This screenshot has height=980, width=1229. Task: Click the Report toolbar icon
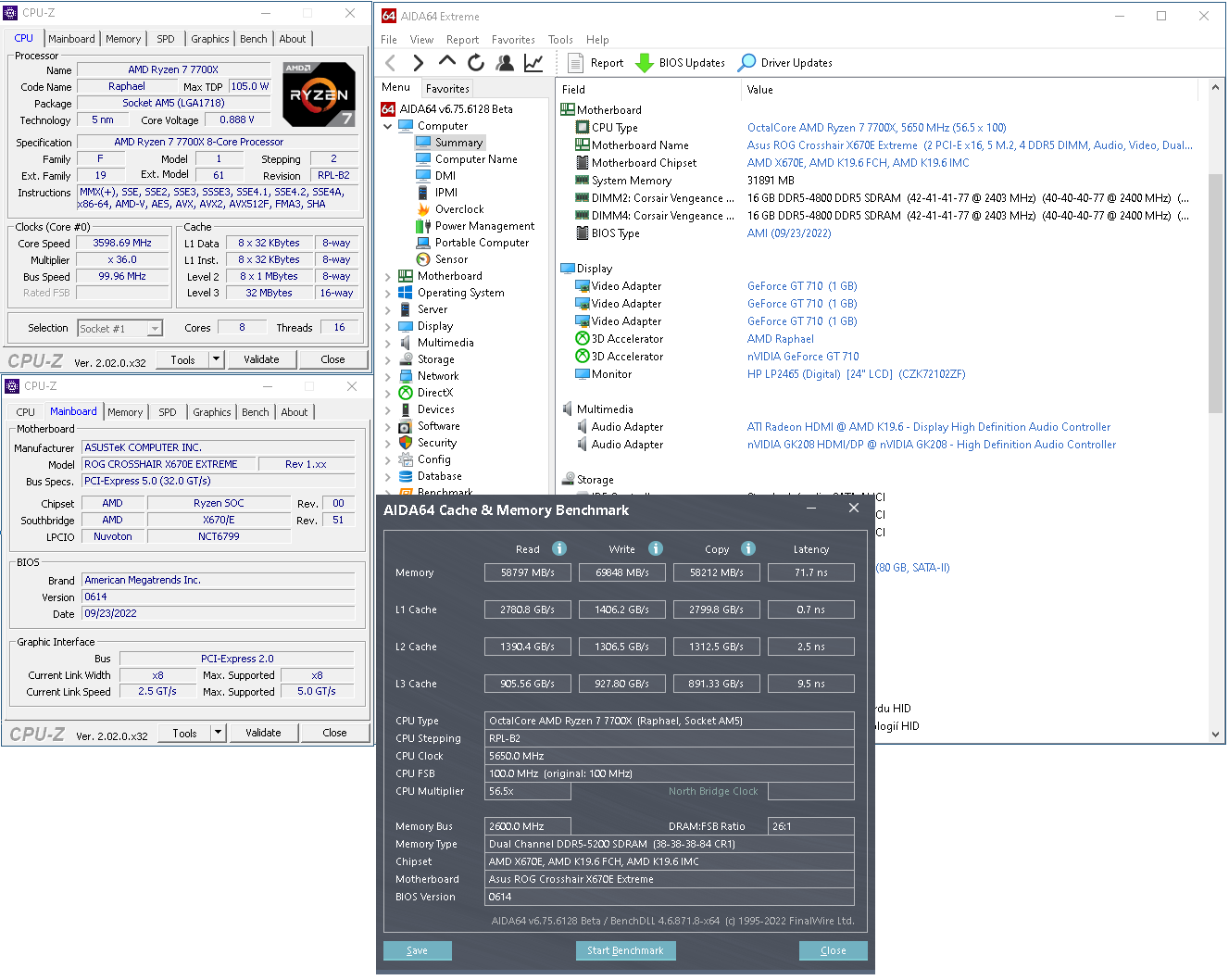tap(575, 63)
